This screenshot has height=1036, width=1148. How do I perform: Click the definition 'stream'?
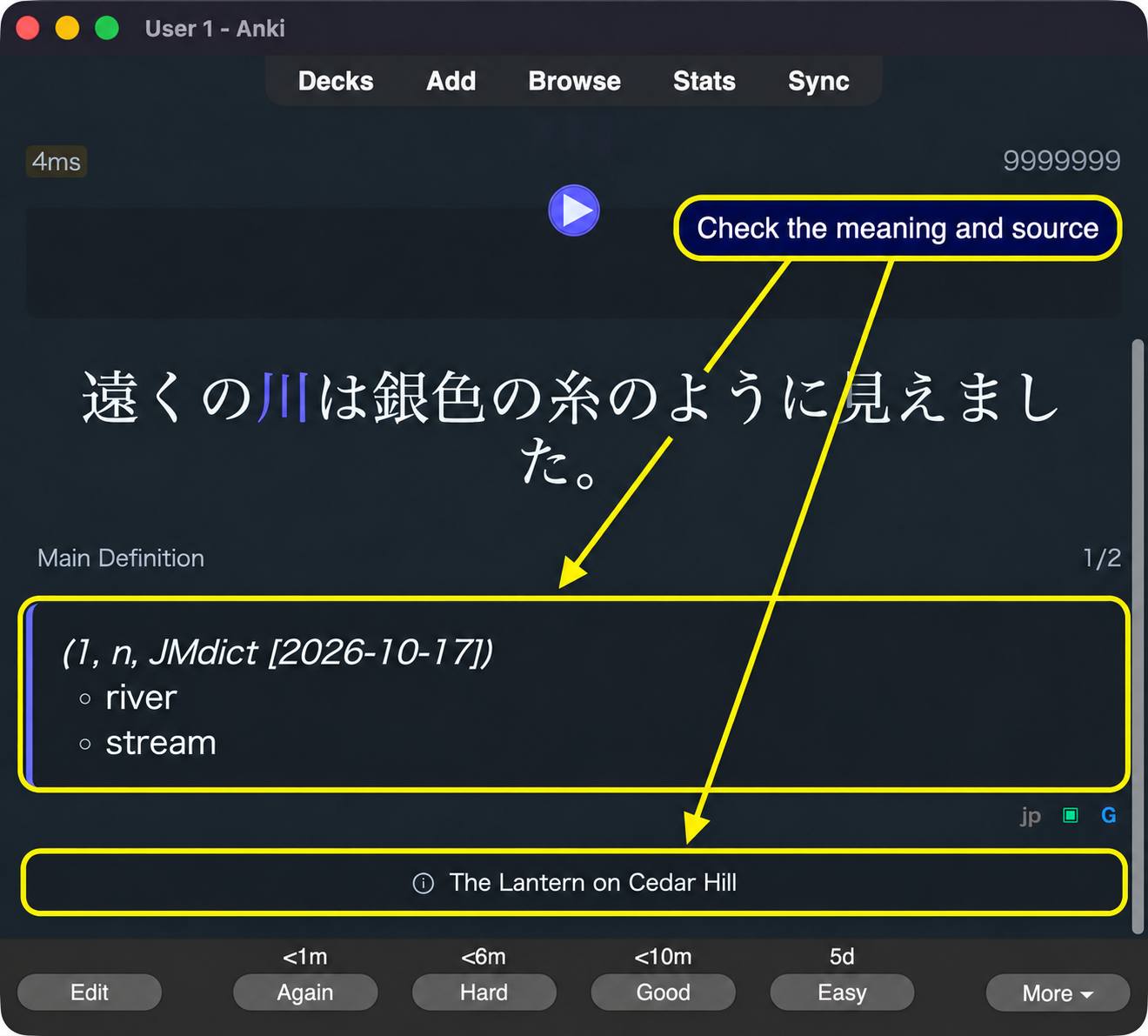(x=161, y=743)
